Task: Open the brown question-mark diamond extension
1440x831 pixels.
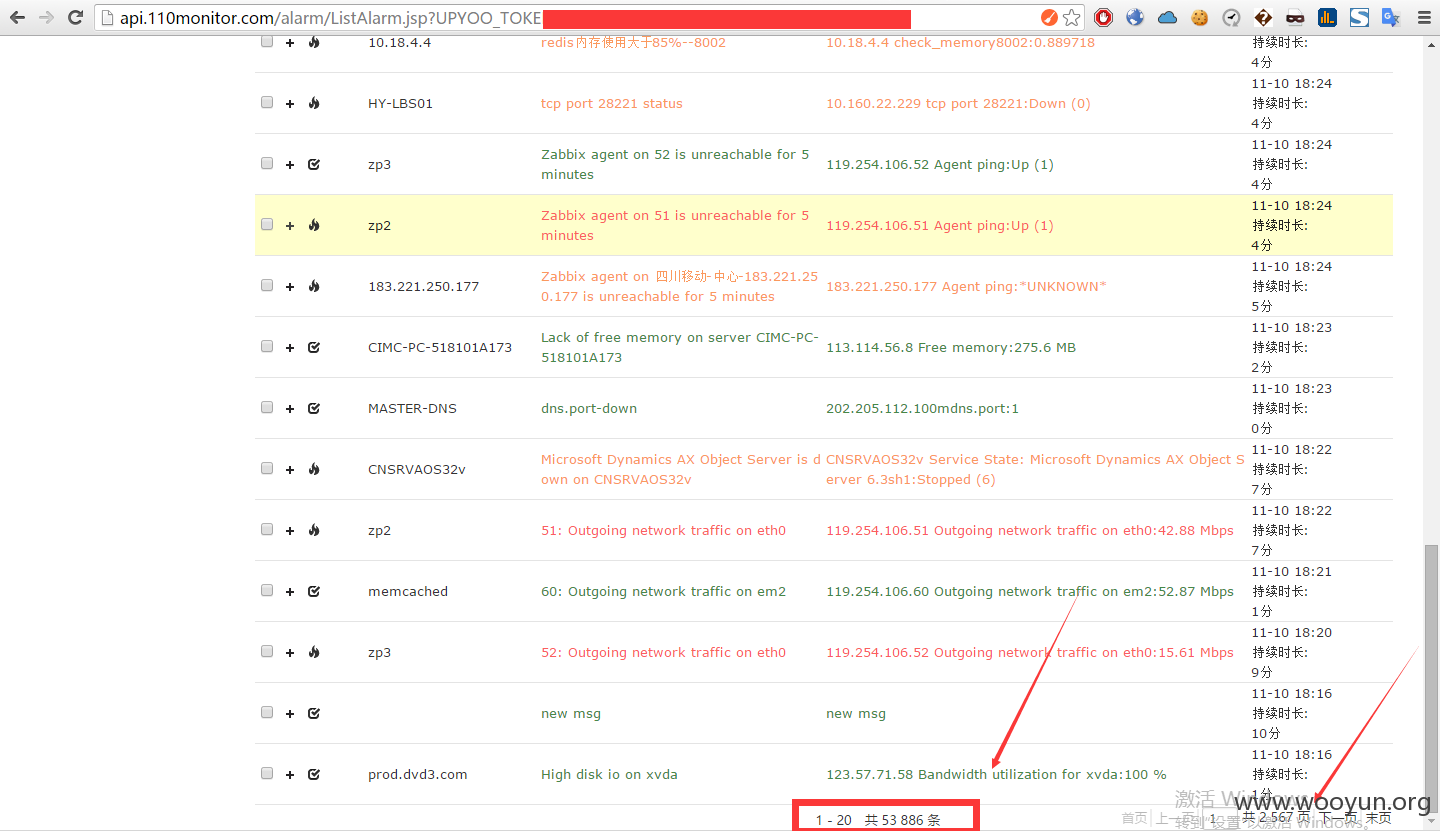Action: [1263, 17]
